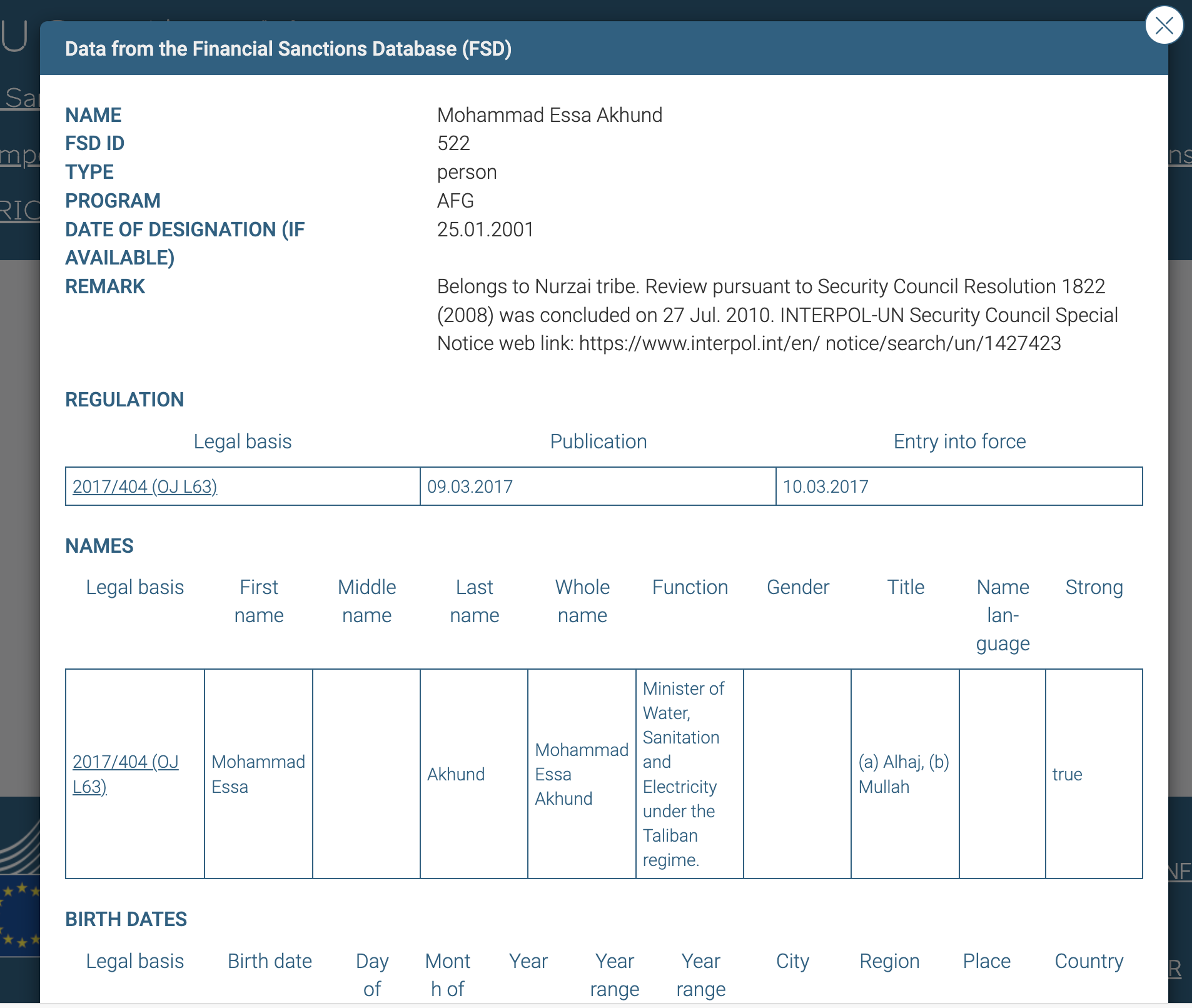The width and height of the screenshot is (1192, 1008).
Task: Click the Publication column header
Action: [599, 441]
